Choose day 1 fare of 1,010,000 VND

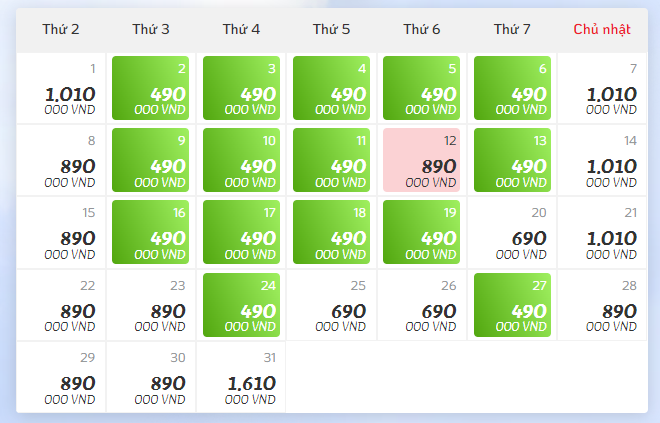click(61, 88)
